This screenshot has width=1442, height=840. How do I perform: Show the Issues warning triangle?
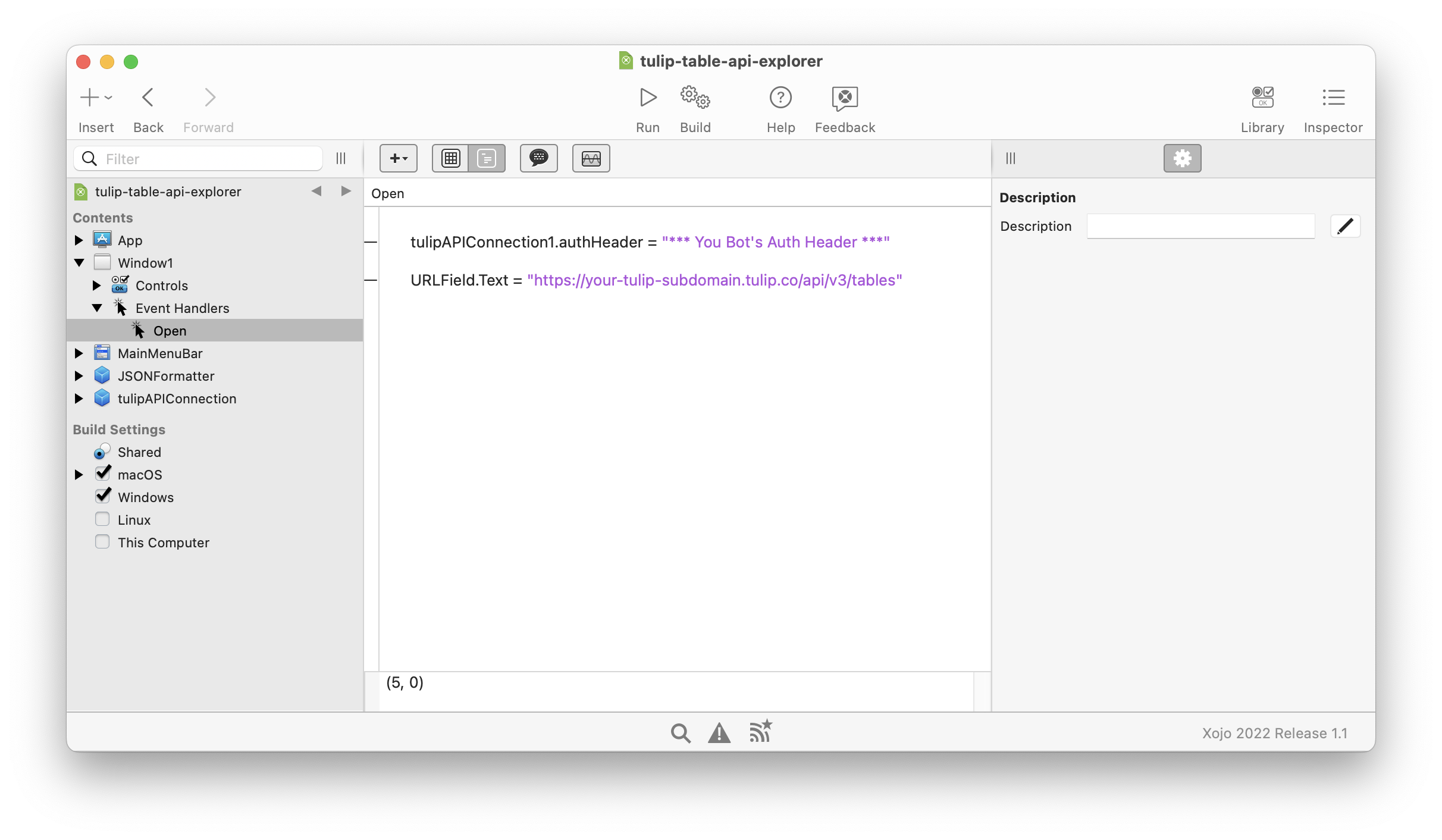click(x=719, y=733)
